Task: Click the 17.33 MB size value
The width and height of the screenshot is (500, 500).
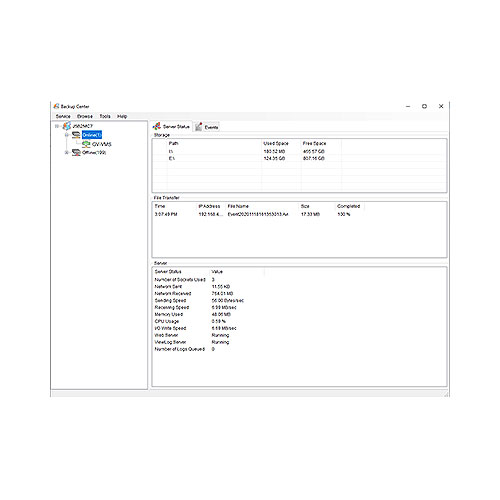Action: tap(310, 214)
